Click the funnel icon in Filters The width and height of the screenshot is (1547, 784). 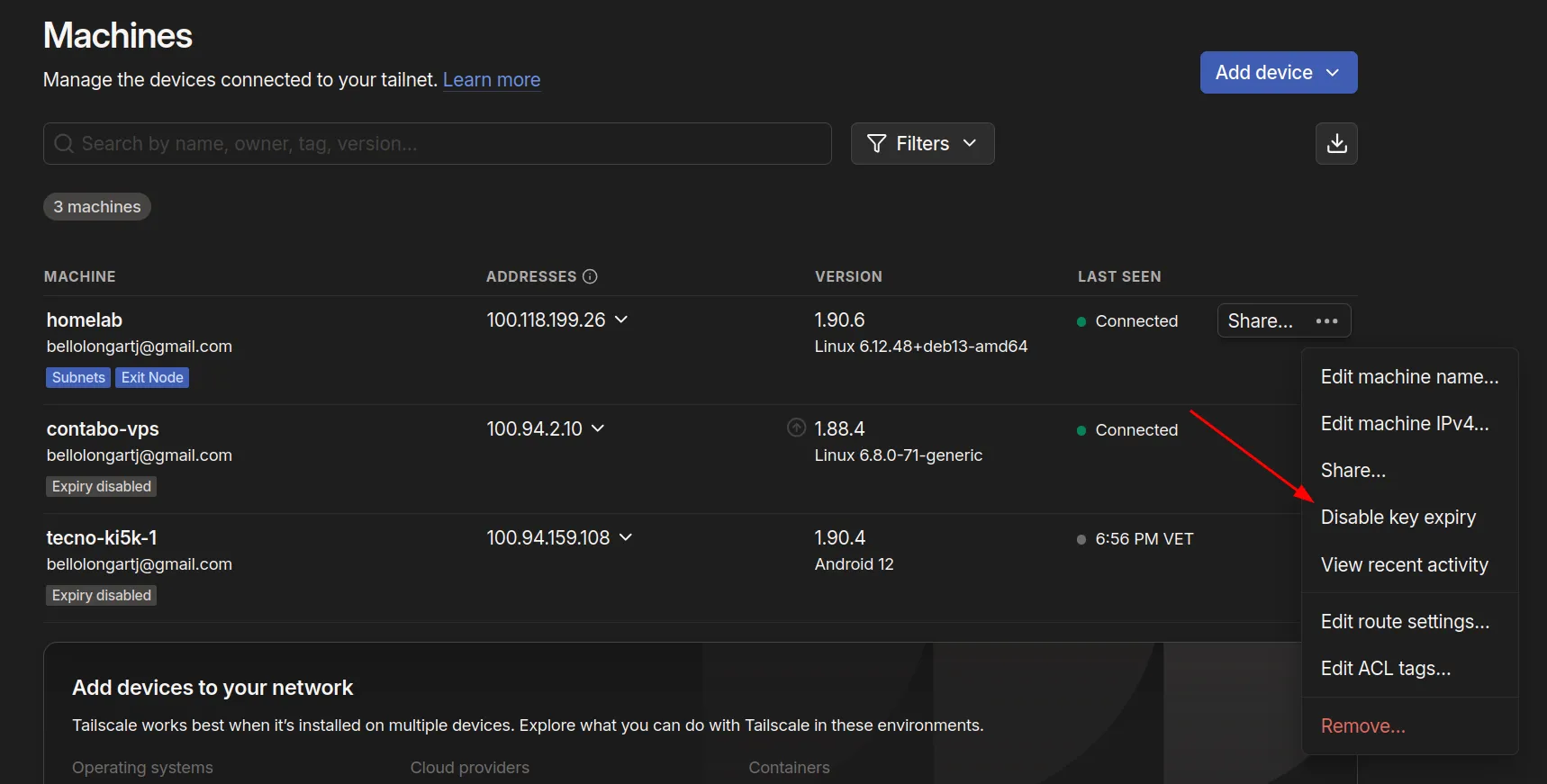876,144
